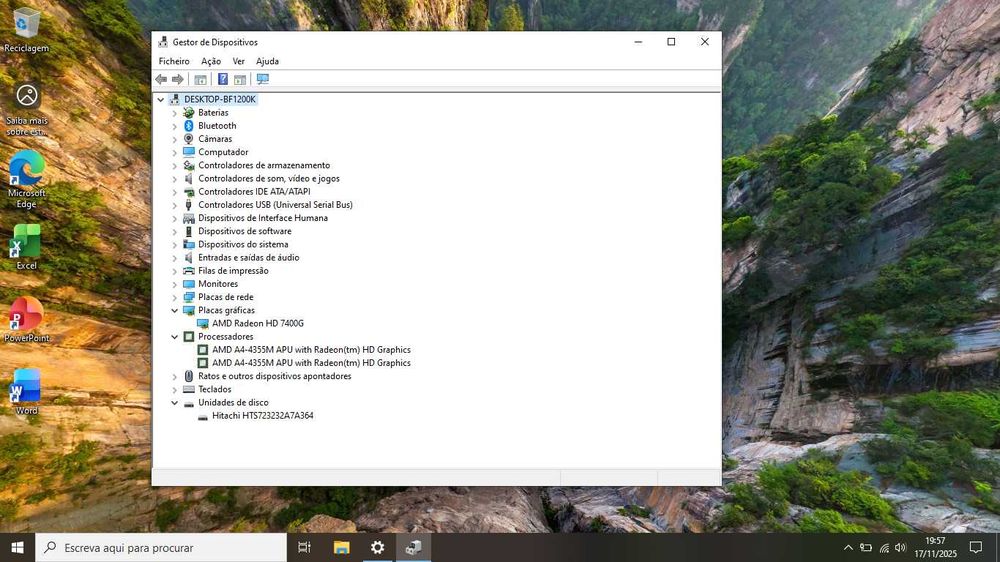Open the notification center button
Viewport: 1000px width, 562px height.
coord(976,547)
